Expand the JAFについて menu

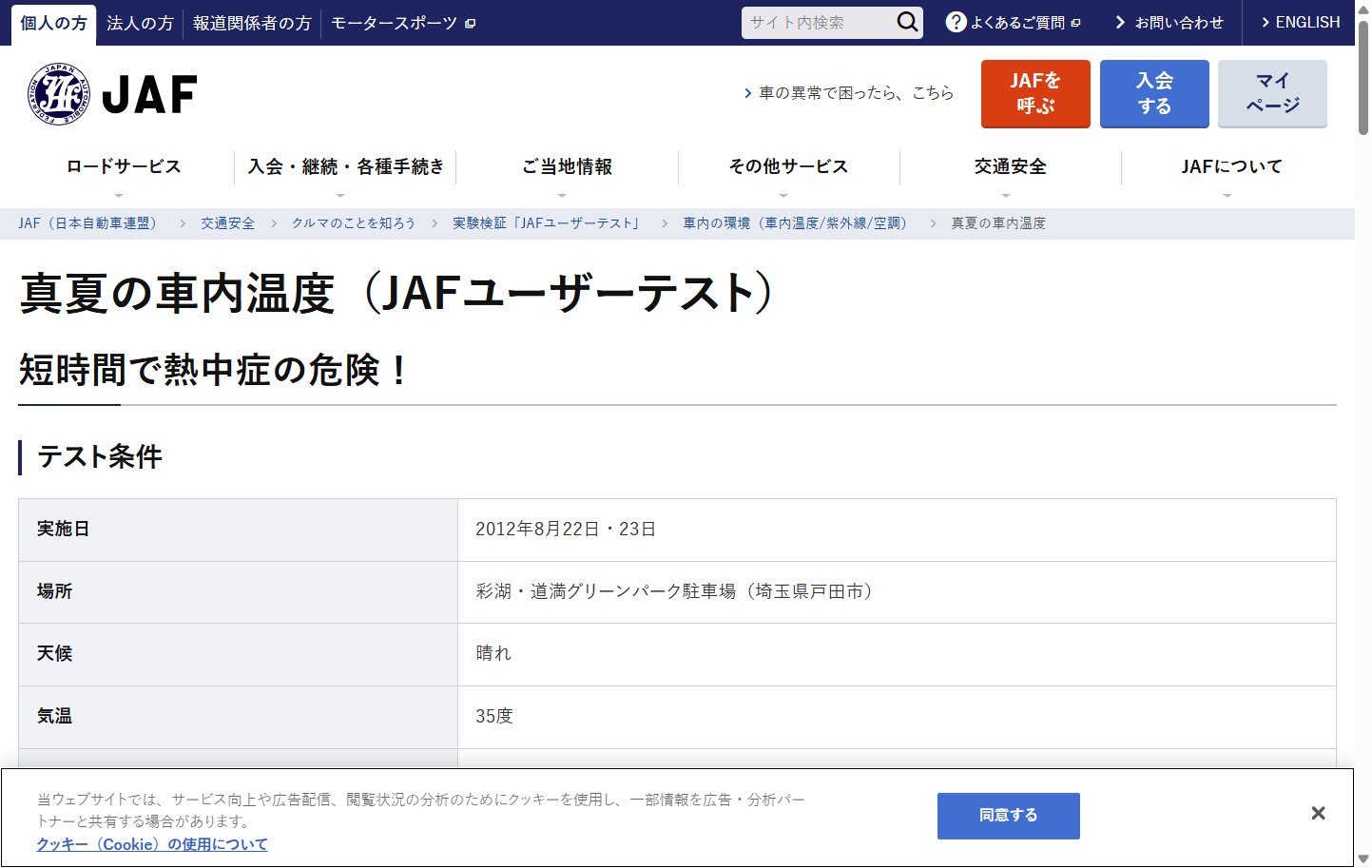pos(1231,167)
